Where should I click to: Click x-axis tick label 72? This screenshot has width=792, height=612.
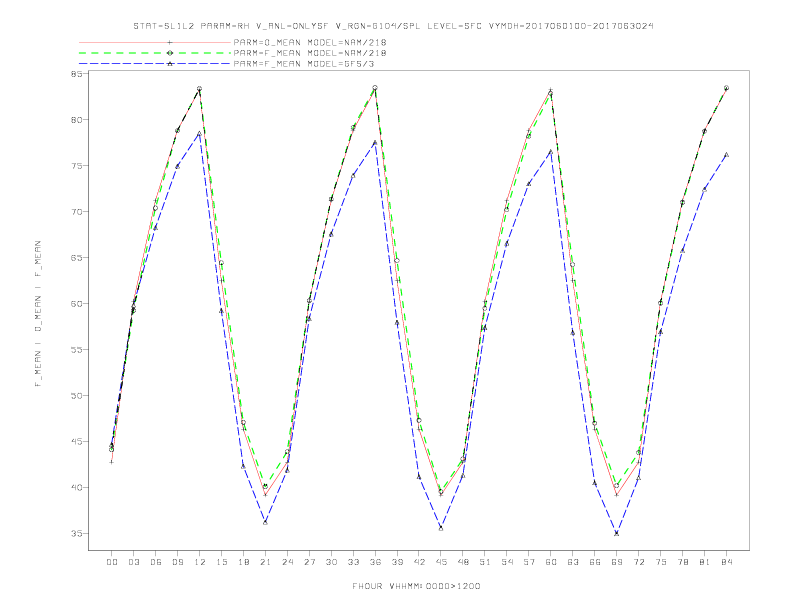(638, 562)
